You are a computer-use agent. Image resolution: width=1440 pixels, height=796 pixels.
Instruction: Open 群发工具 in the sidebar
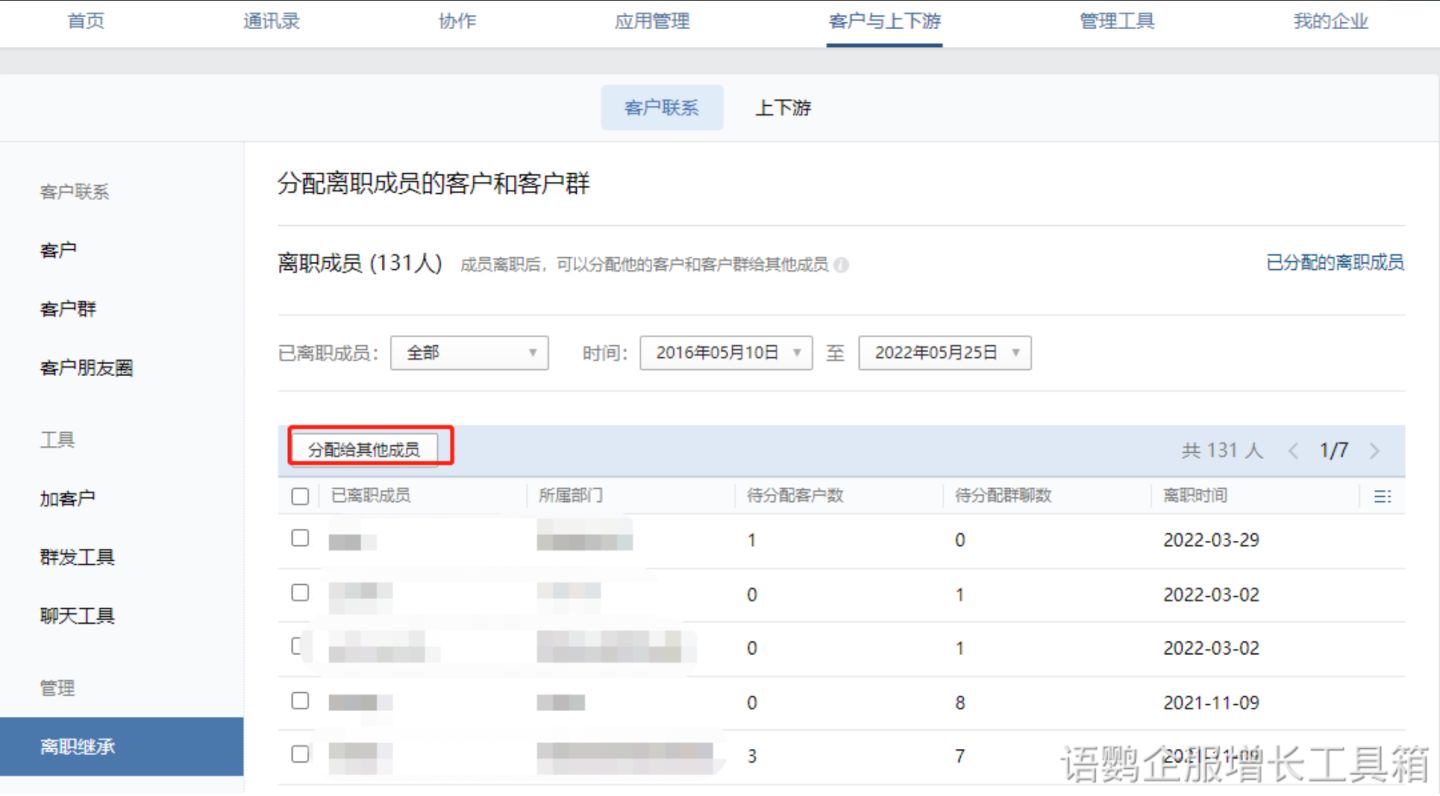77,557
